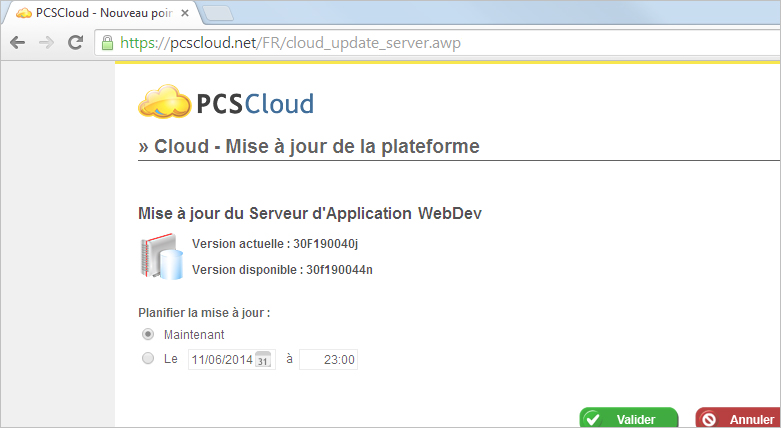Click the Planifier la mise à jour label
This screenshot has width=781, height=428.
[204, 313]
